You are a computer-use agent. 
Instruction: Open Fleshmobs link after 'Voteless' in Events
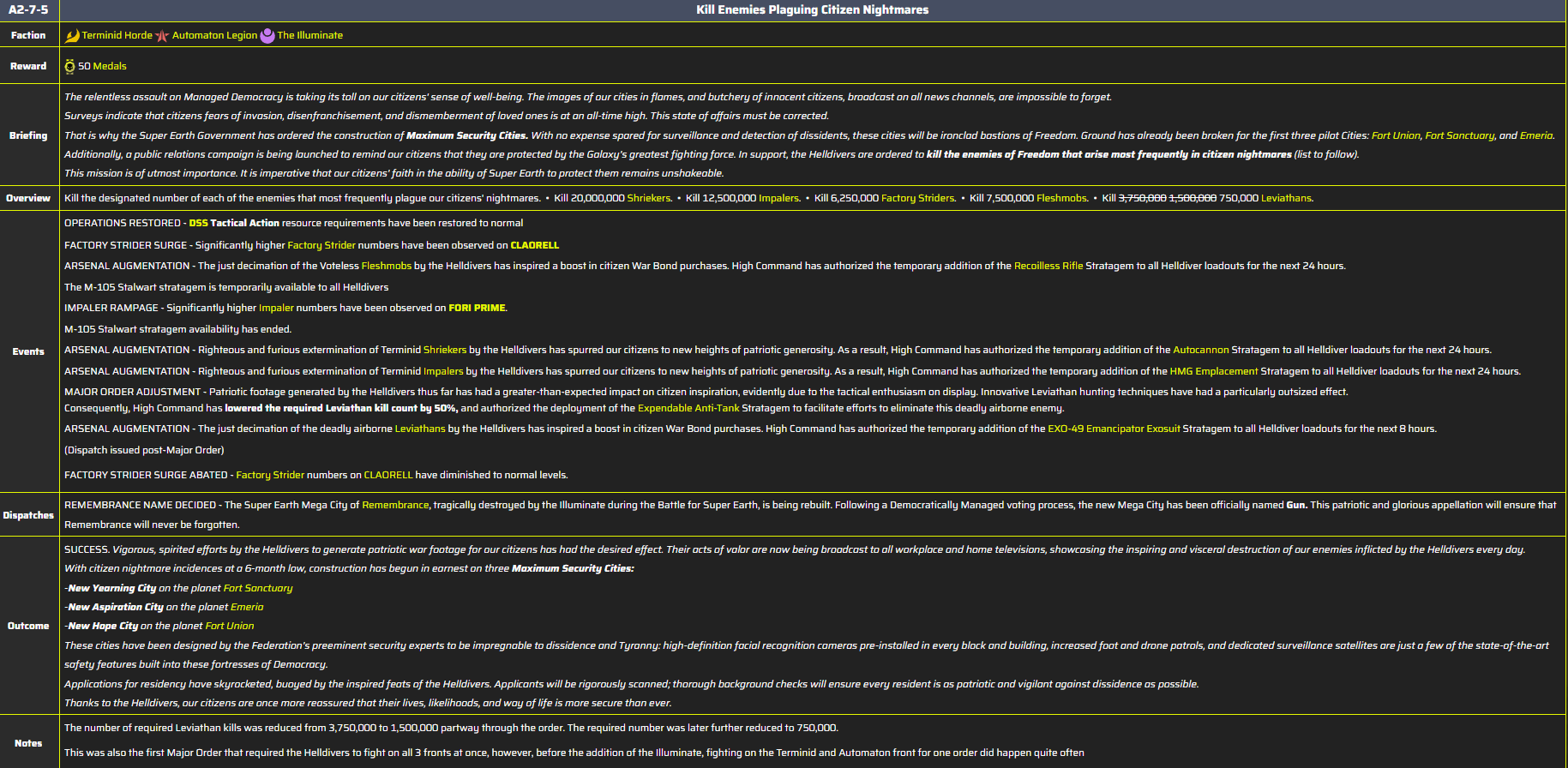[x=387, y=266]
